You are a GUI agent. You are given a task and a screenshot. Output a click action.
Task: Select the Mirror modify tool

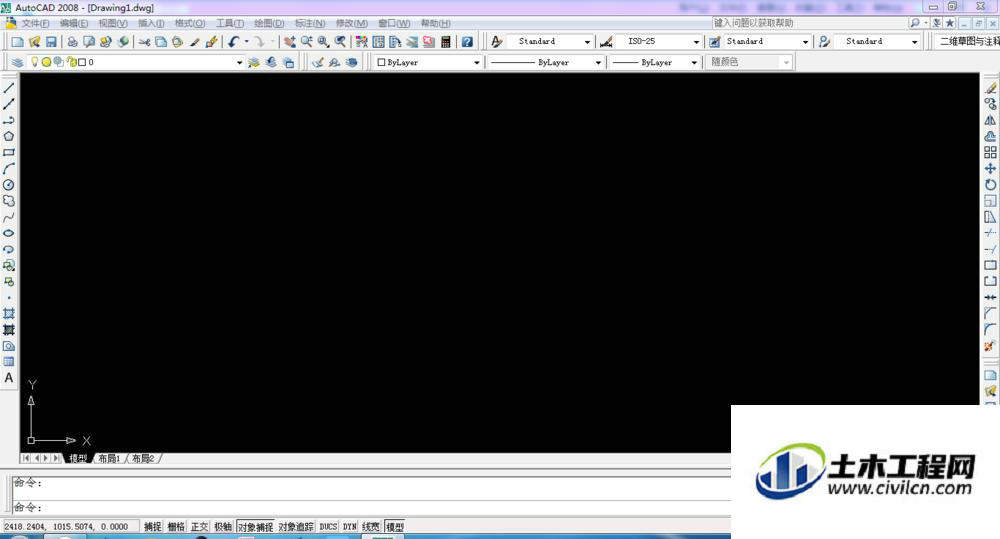(990, 120)
